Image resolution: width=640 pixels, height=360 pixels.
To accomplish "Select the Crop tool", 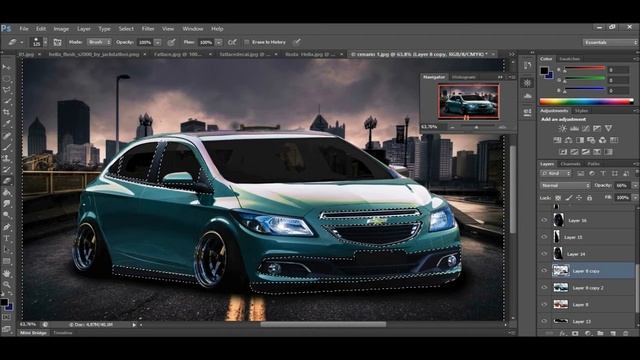I will pyautogui.click(x=7, y=112).
